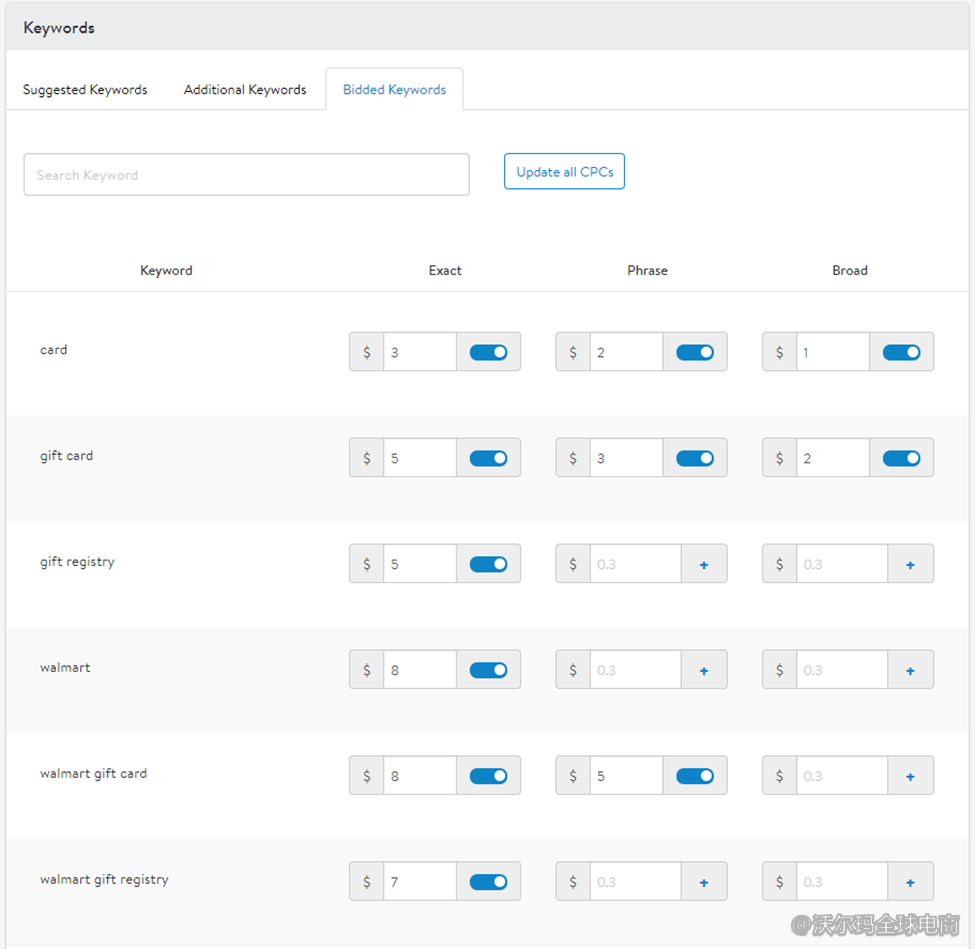
Task: Add Broad match bid for walmart gift registry
Action: [x=910, y=882]
